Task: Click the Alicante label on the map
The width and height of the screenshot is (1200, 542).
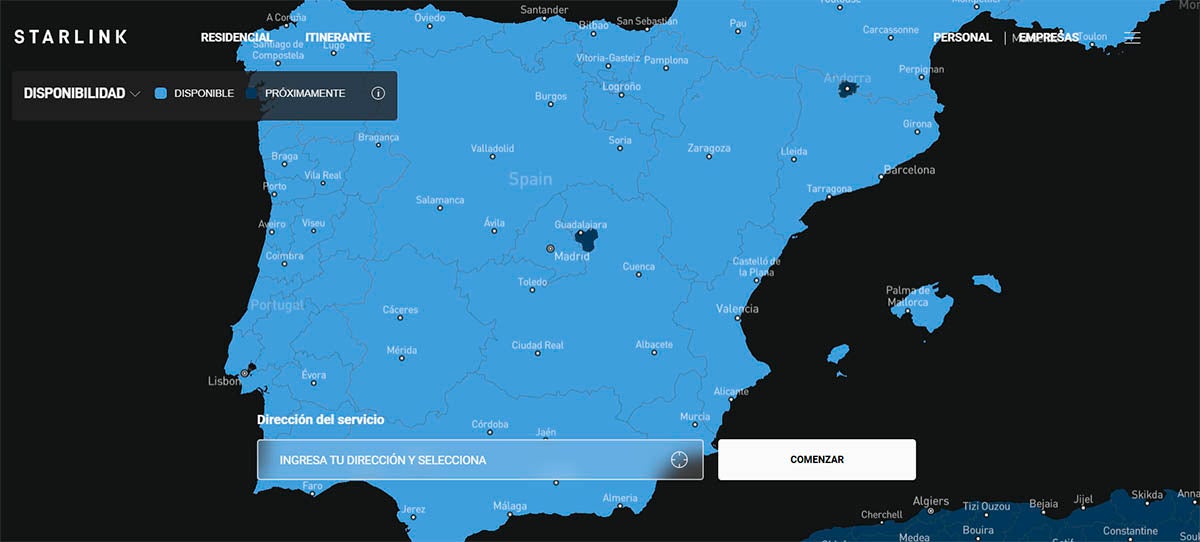Action: 731,392
